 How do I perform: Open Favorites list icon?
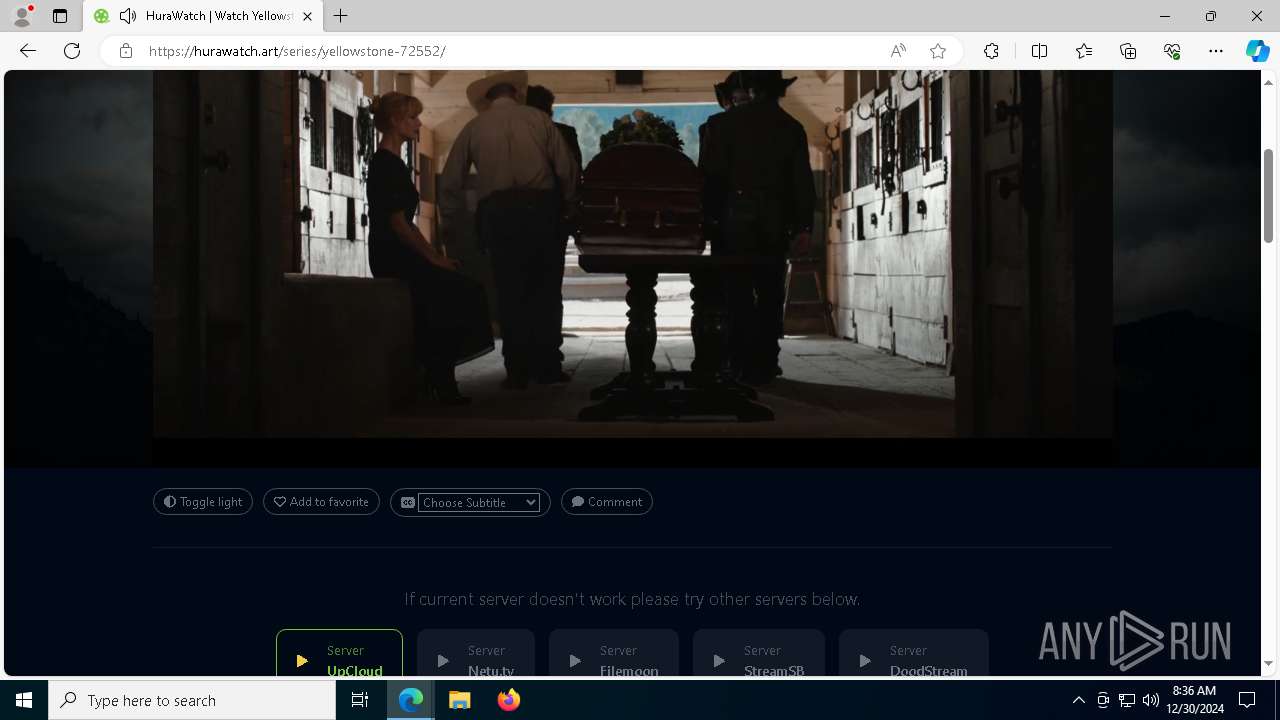pyautogui.click(x=1084, y=51)
